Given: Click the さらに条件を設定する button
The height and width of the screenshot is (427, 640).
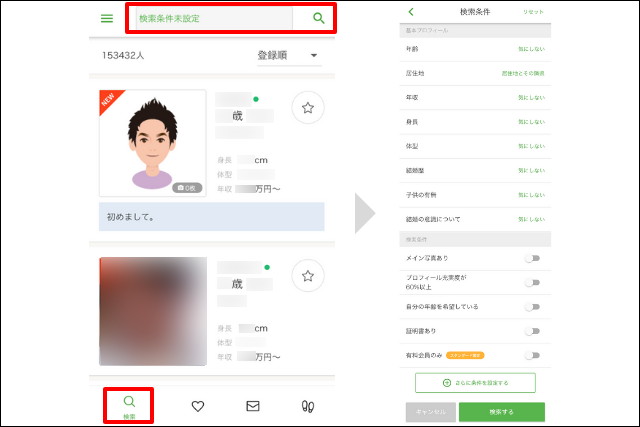Looking at the screenshot, I should [475, 383].
